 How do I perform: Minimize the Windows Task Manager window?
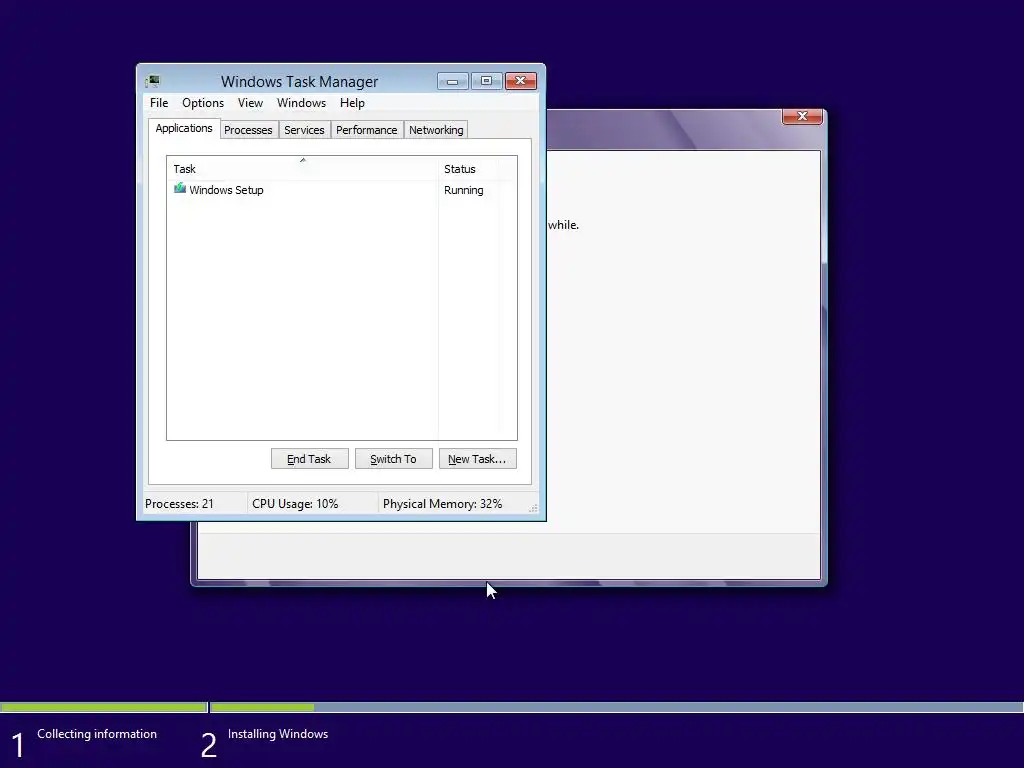point(453,81)
